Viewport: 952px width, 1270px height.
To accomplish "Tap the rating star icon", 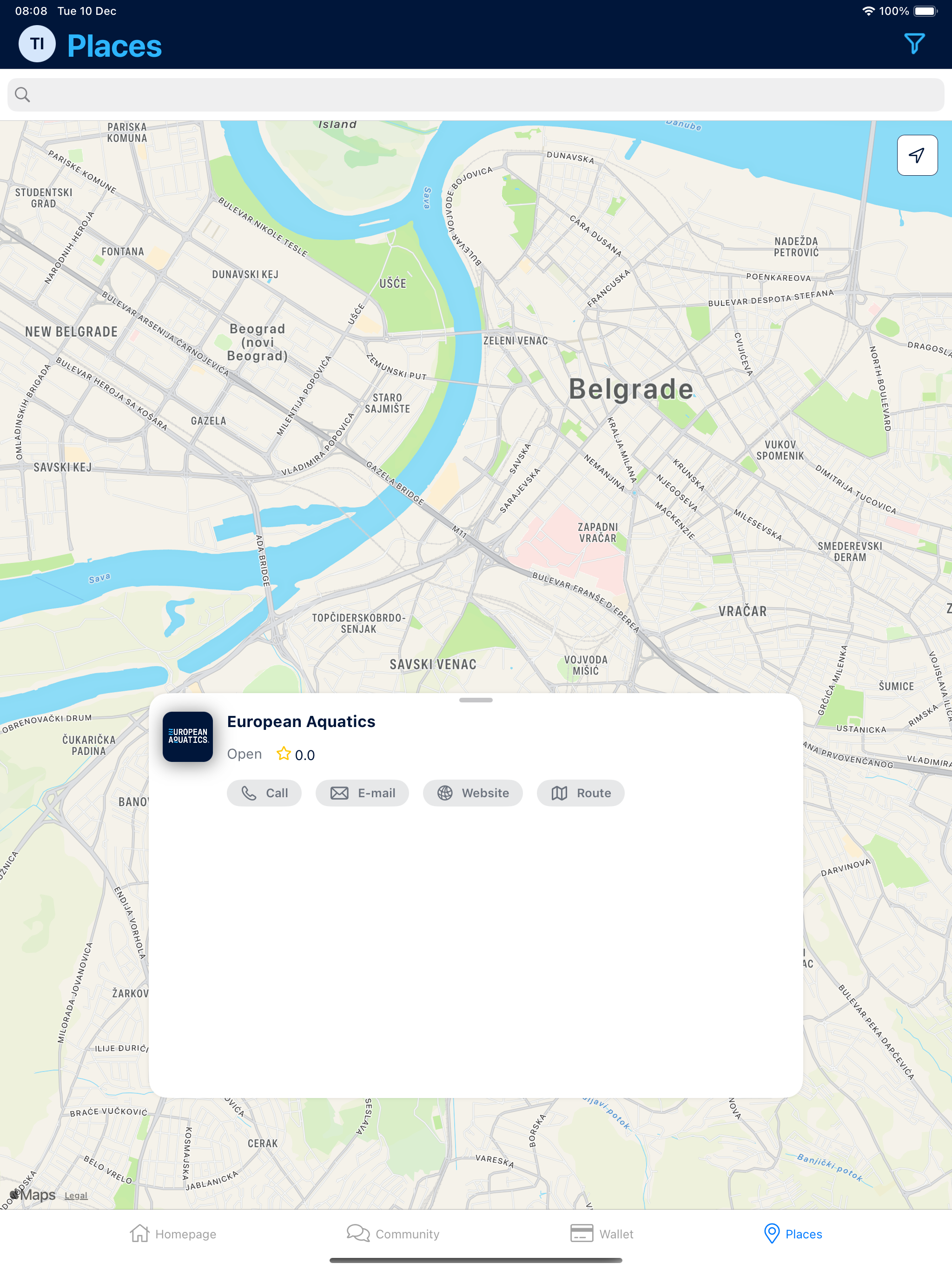I will (x=283, y=753).
